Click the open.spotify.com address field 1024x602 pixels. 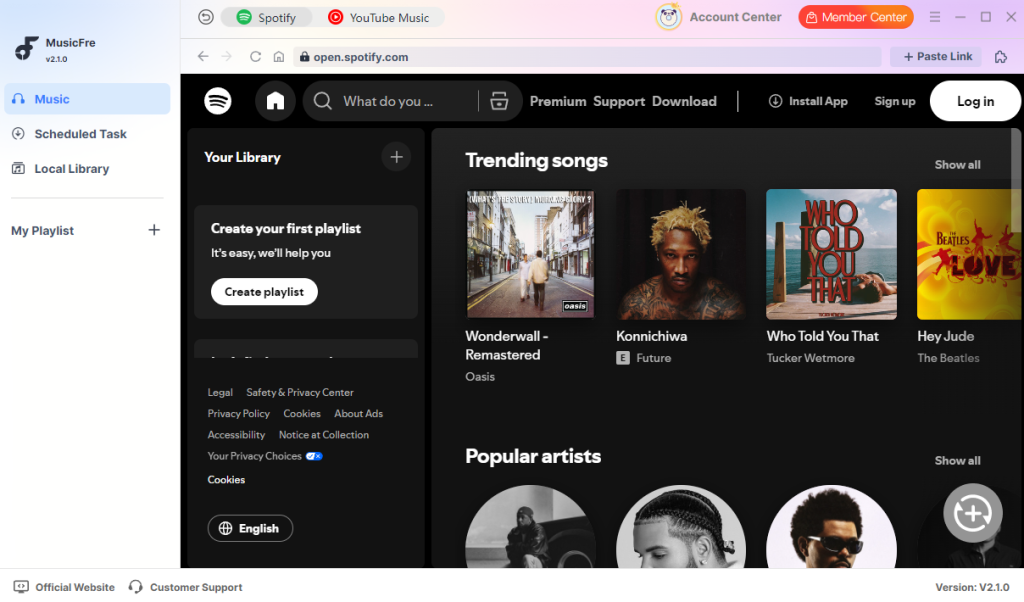click(x=588, y=57)
